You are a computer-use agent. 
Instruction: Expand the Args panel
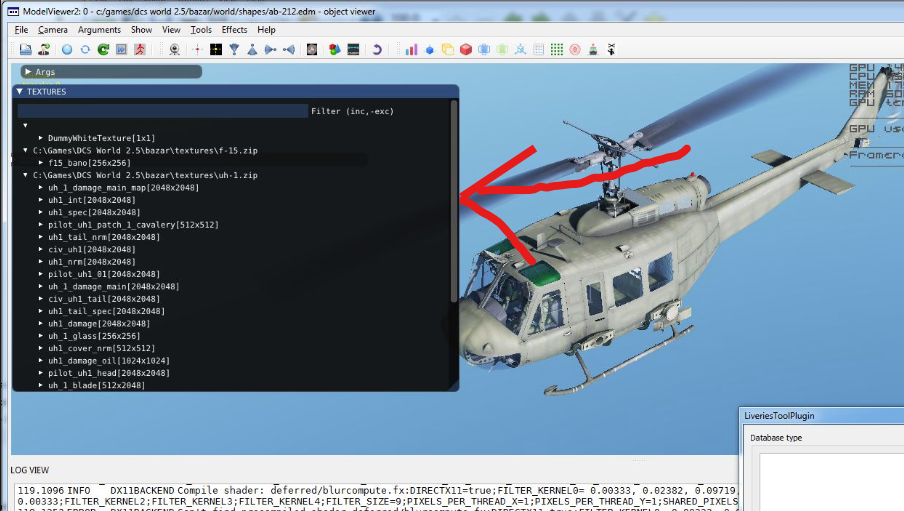(x=28, y=72)
